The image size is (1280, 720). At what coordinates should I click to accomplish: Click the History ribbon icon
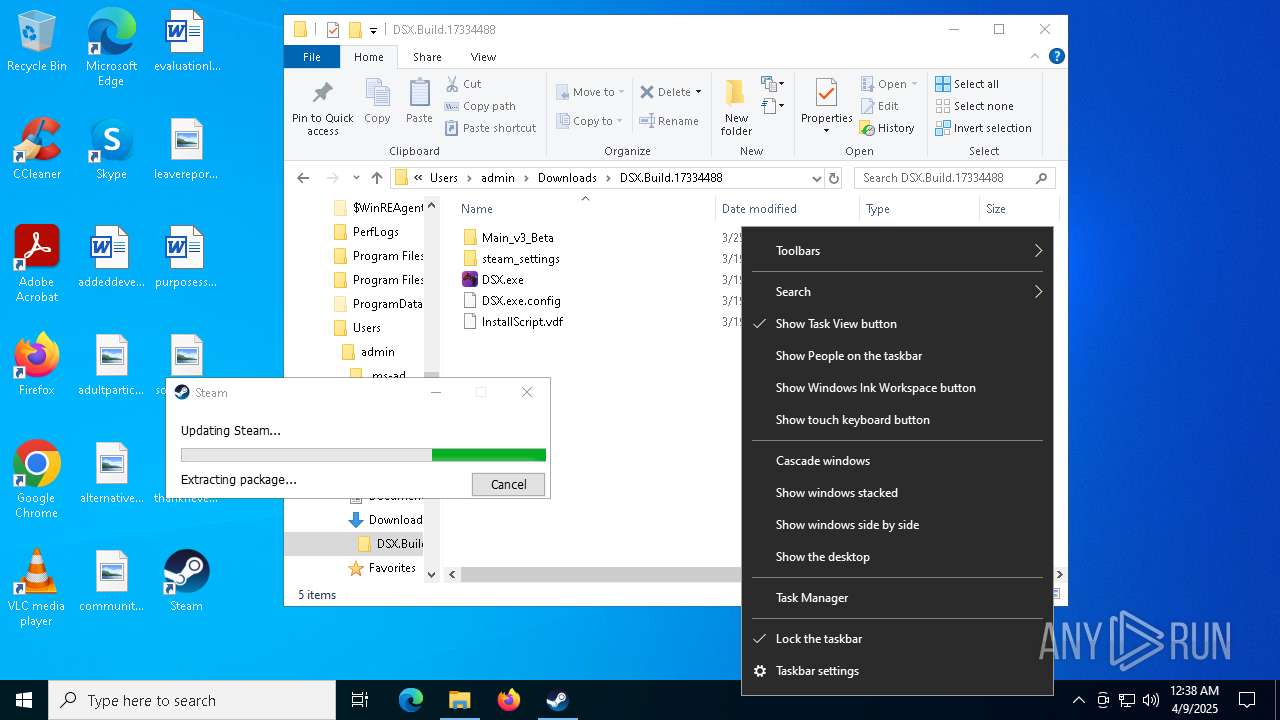887,128
